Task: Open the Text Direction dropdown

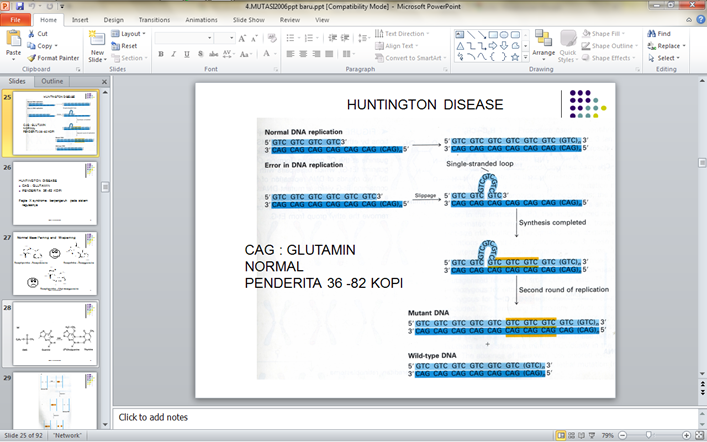Action: pyautogui.click(x=402, y=34)
